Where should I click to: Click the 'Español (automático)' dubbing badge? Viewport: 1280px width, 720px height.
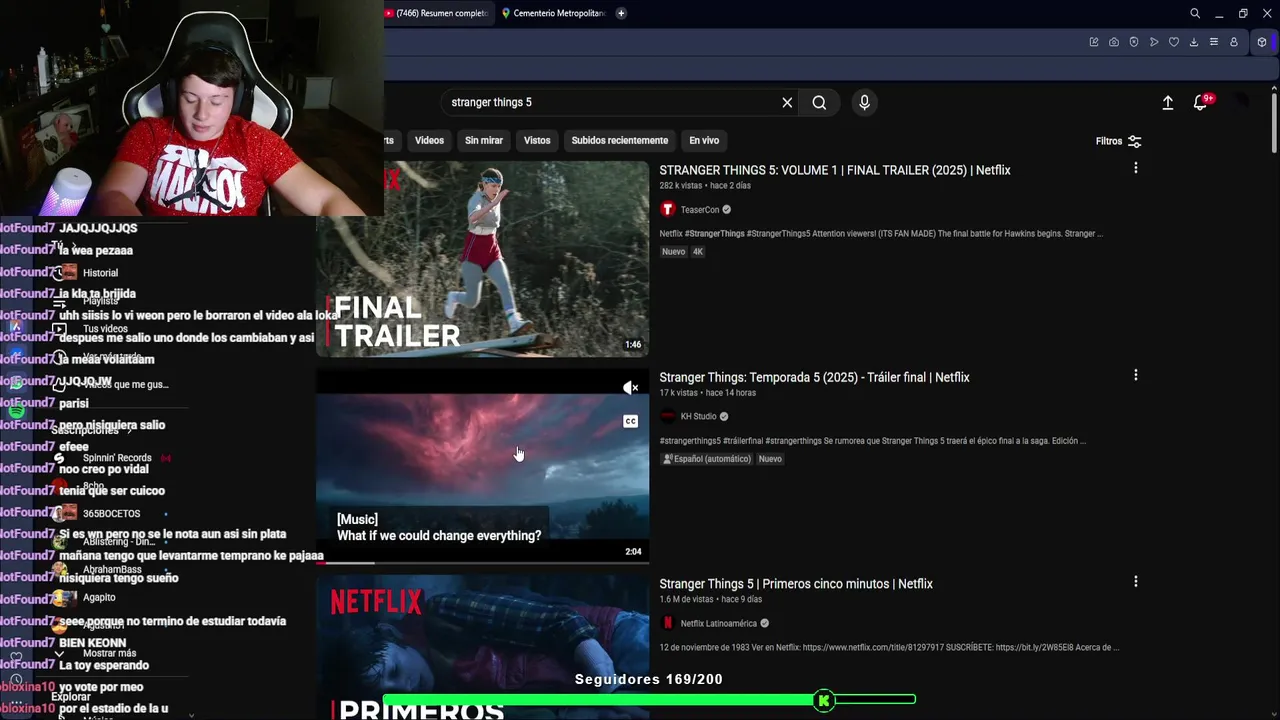tap(706, 459)
